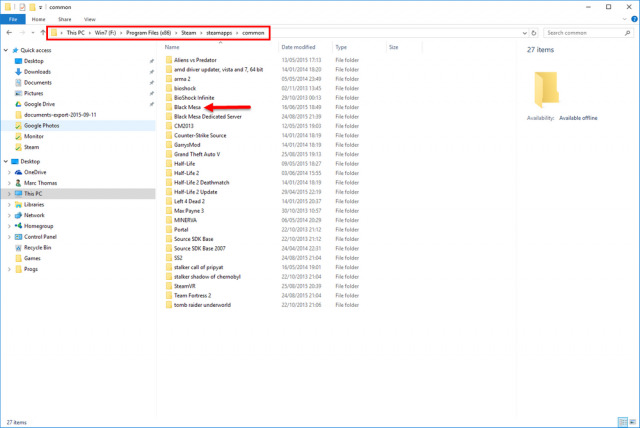Image resolution: width=640 pixels, height=428 pixels.
Task: Switch to Details view icon in status bar
Action: (622, 422)
